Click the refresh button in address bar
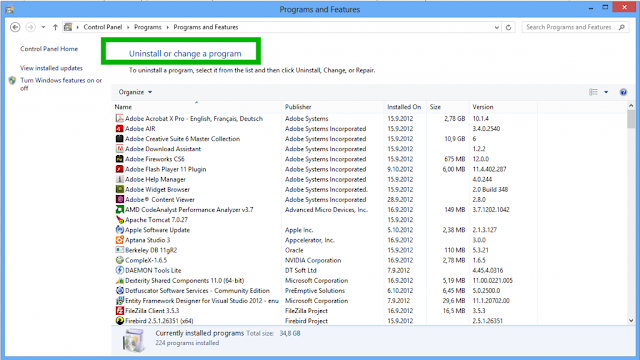Screen dimensions: 640x360 click(x=508, y=27)
